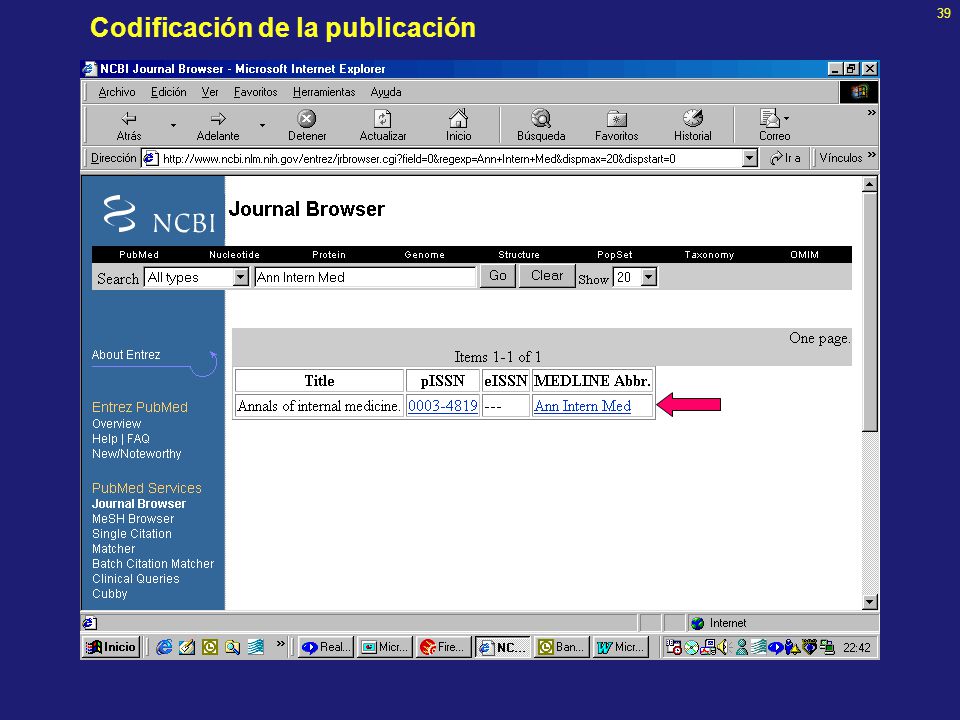This screenshot has width=960, height=720.
Task: Switch to the Nucleotide database tab
Action: coord(234,255)
